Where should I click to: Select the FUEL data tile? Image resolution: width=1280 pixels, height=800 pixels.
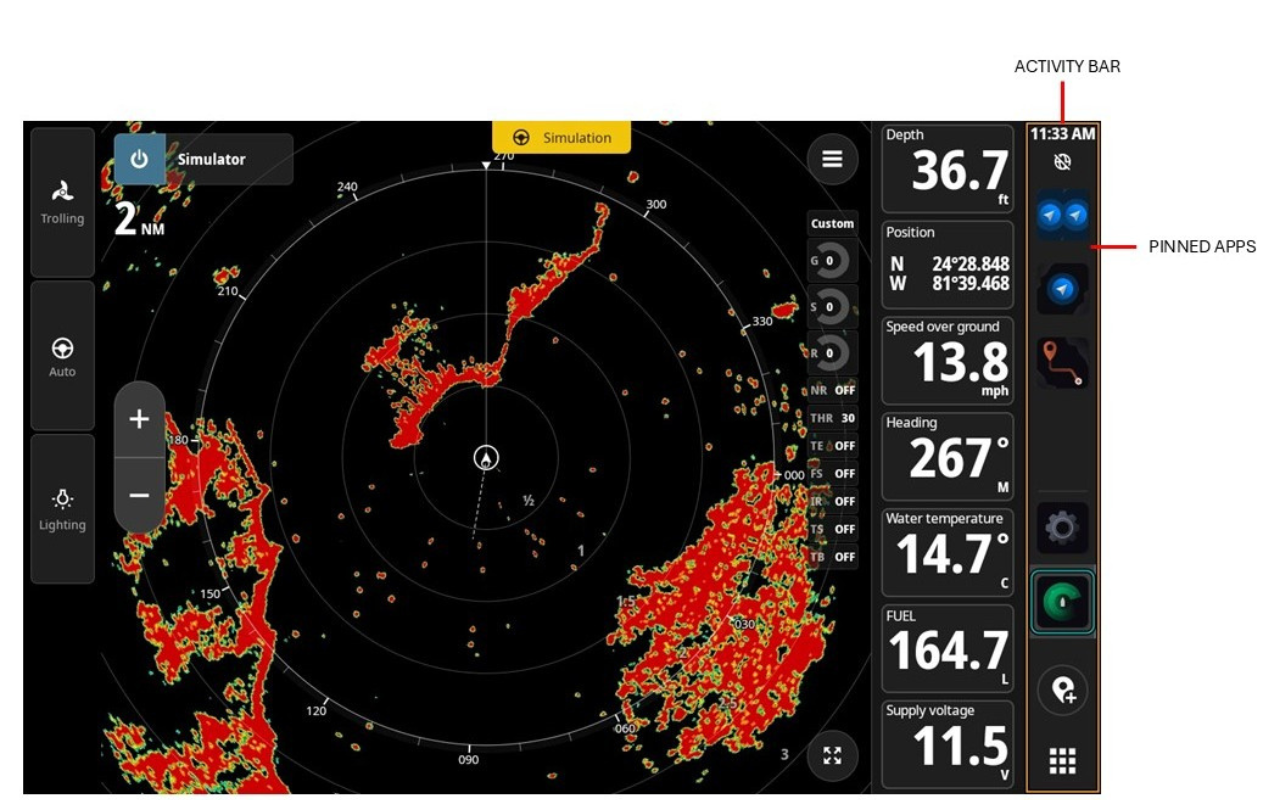[947, 649]
